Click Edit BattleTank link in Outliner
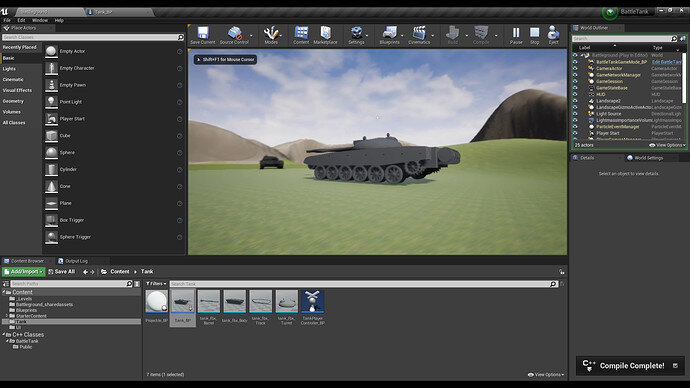The height and width of the screenshot is (388, 690). (666, 62)
